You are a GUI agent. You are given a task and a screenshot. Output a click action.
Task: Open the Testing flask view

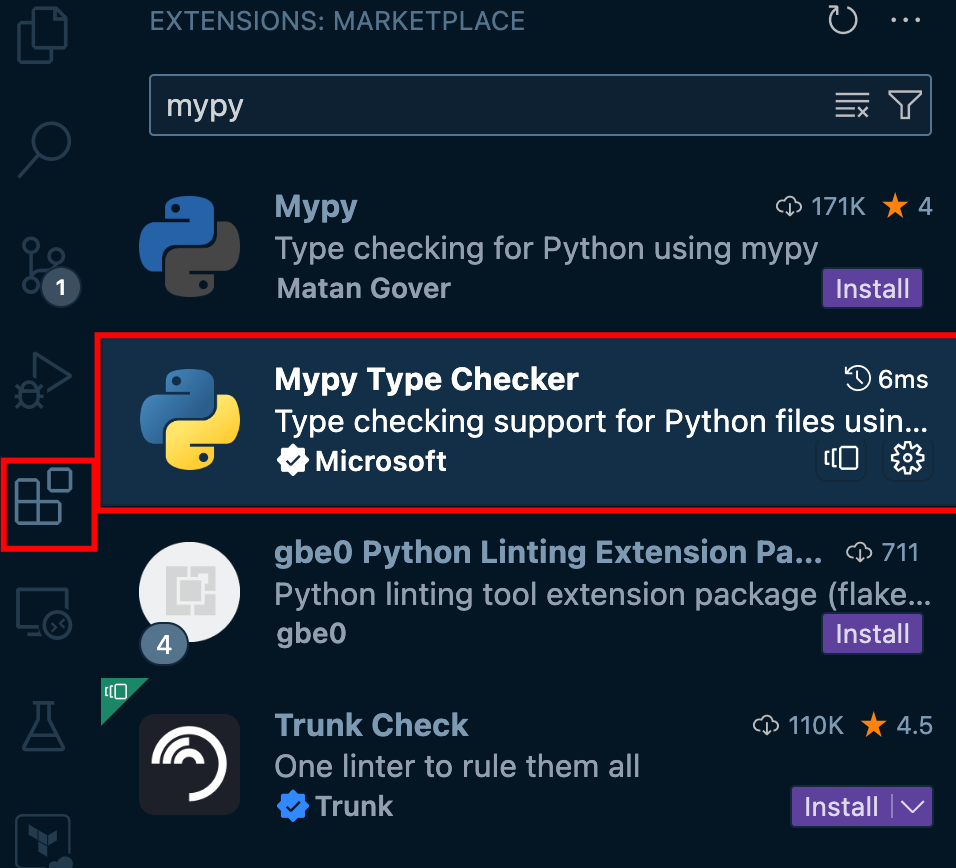point(43,726)
